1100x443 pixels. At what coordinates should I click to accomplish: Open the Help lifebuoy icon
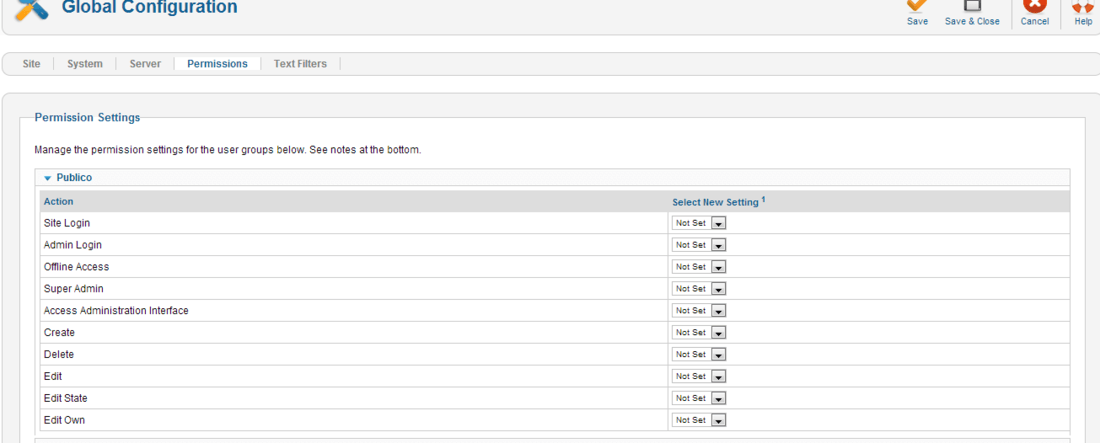click(x=1084, y=6)
